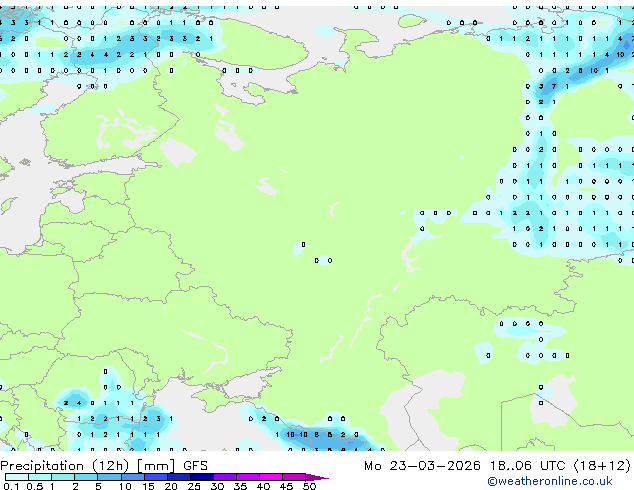
Task: Click the legend label '45'
Action: point(286,486)
